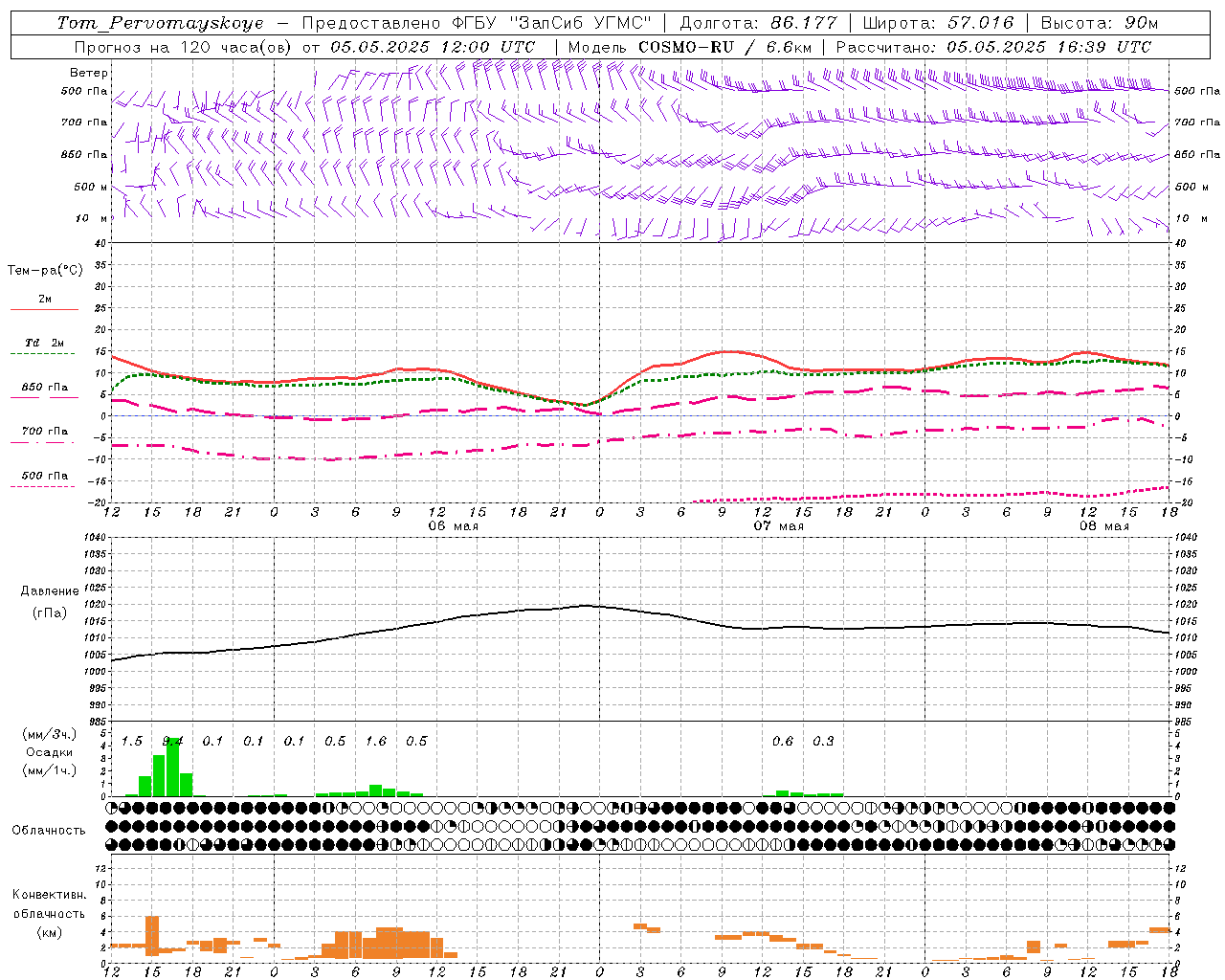Click the tallest orange convective cloud bar
Screen dimensions: 1225x980
pyautogui.click(x=152, y=936)
